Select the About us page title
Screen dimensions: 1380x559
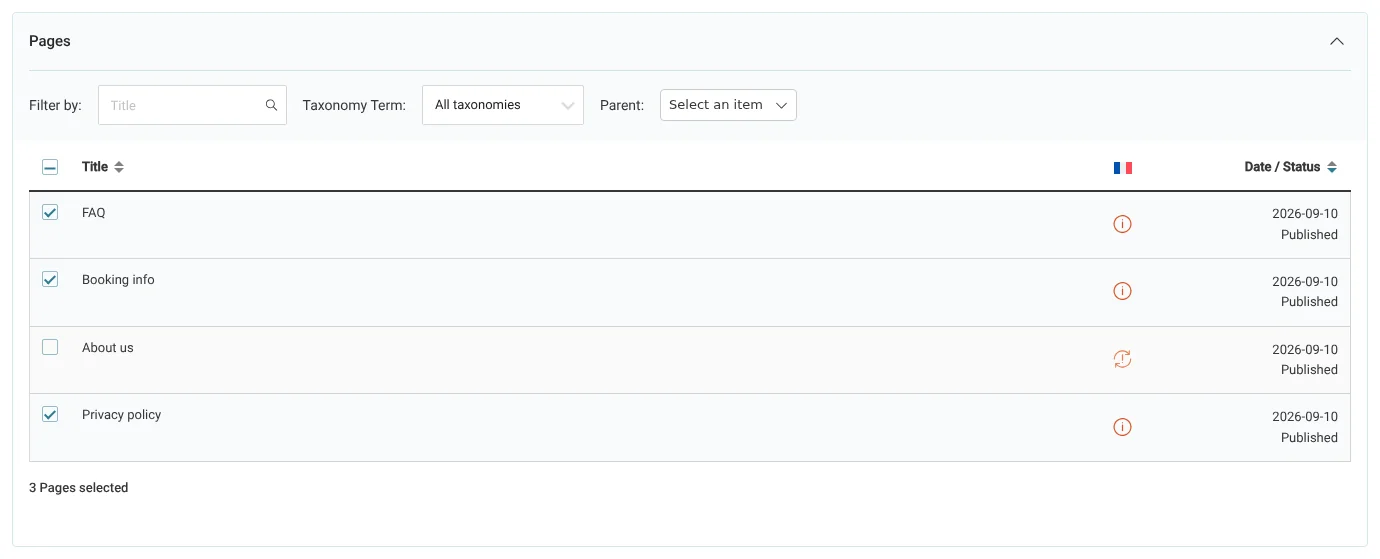107,348
